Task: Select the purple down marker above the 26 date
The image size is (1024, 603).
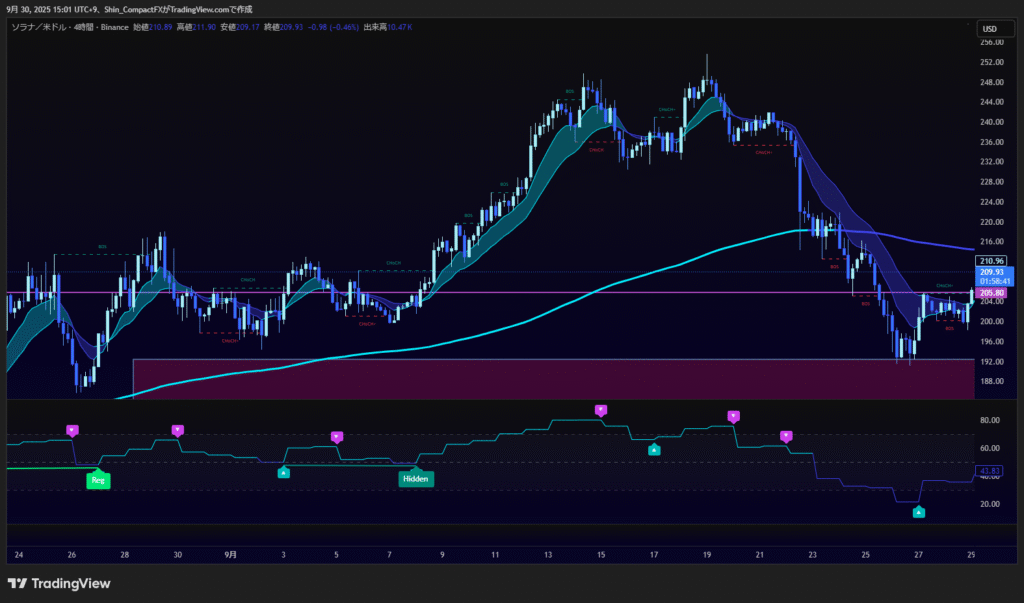Action: (x=72, y=430)
